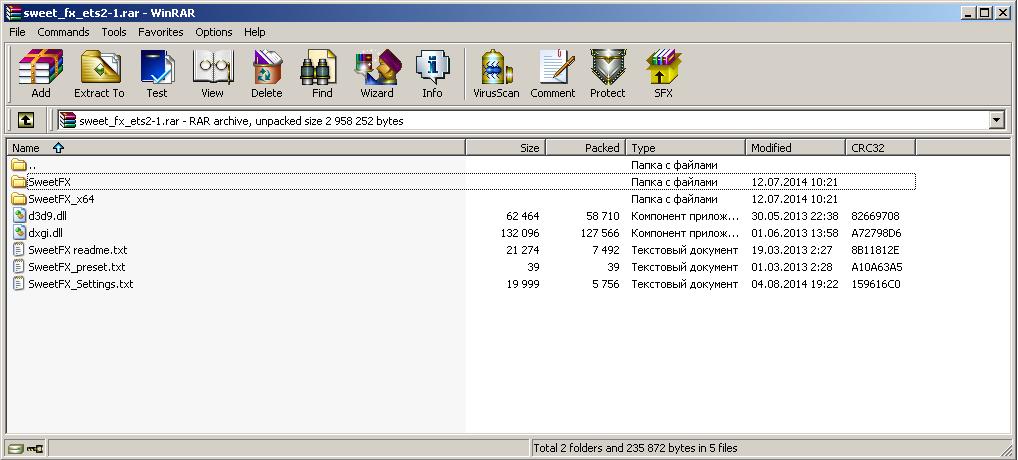Click the SweetFX folder icon

click(x=19, y=182)
